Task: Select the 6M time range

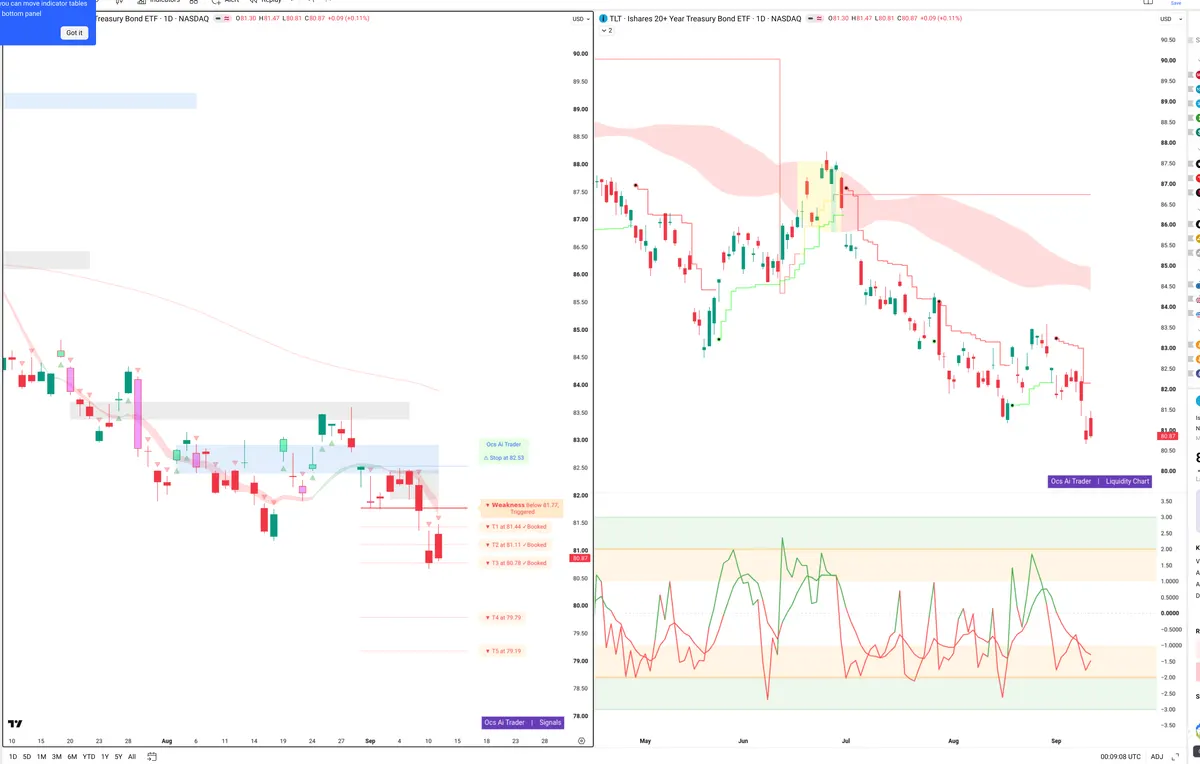Action: click(72, 756)
